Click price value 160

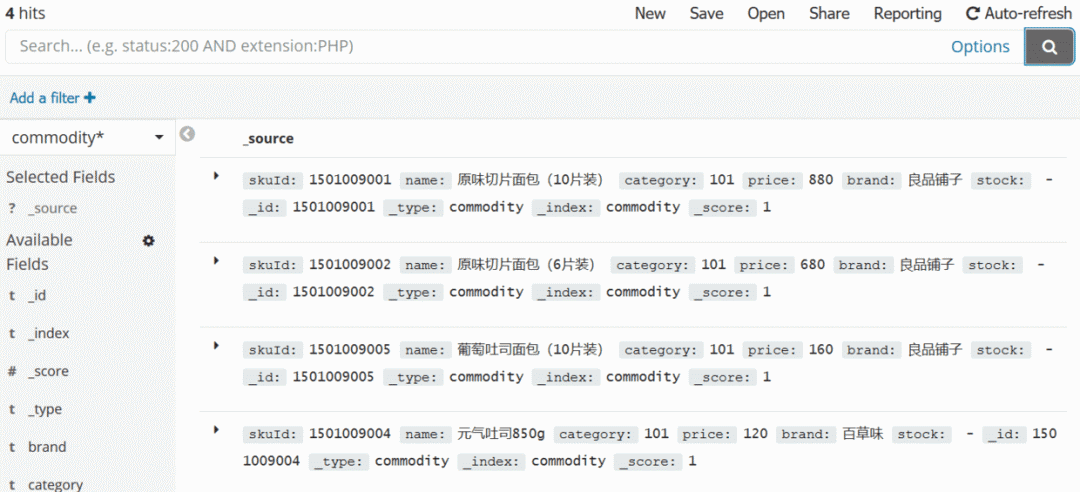[x=821, y=350]
